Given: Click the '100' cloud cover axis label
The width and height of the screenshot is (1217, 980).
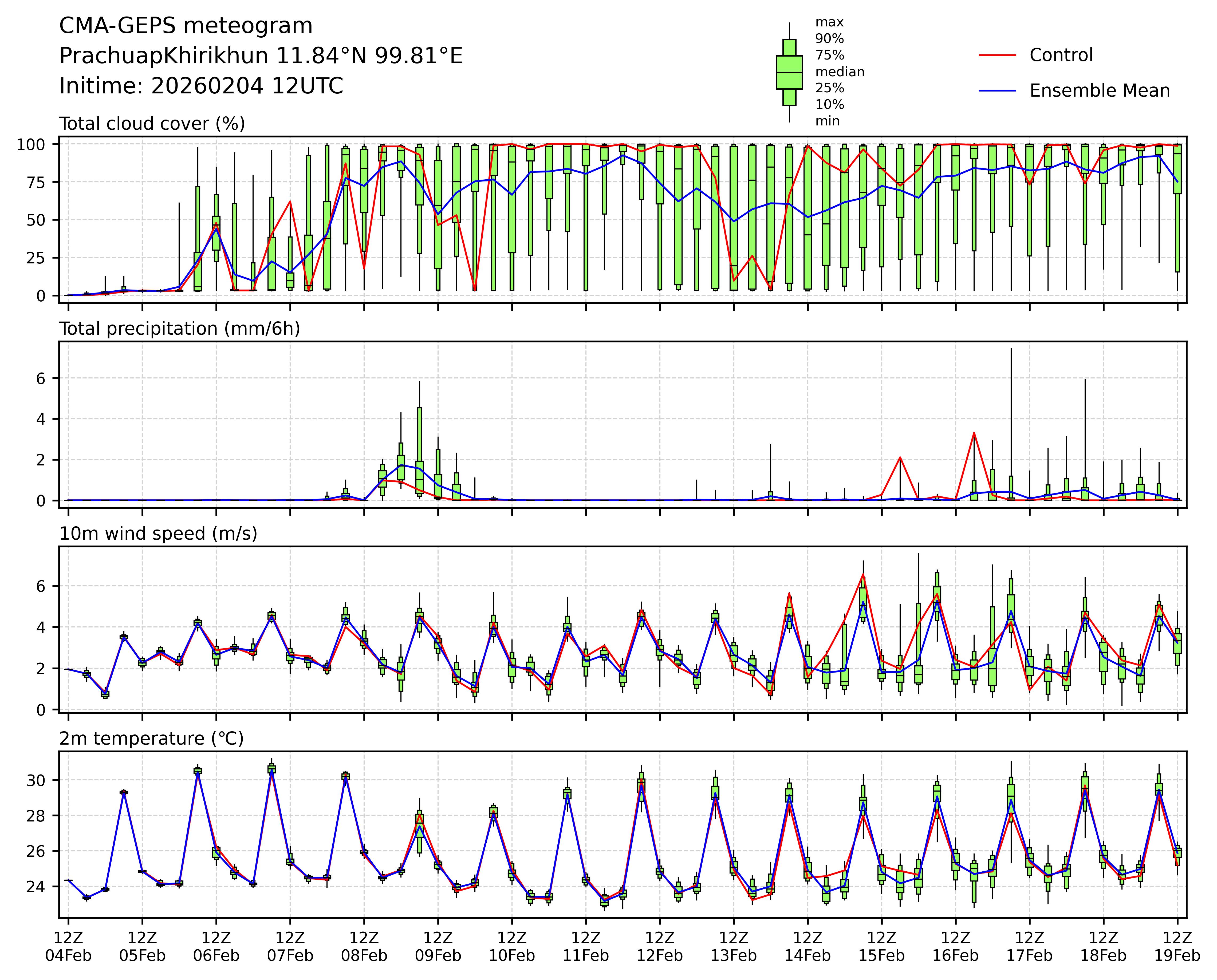Looking at the screenshot, I should tap(30, 144).
